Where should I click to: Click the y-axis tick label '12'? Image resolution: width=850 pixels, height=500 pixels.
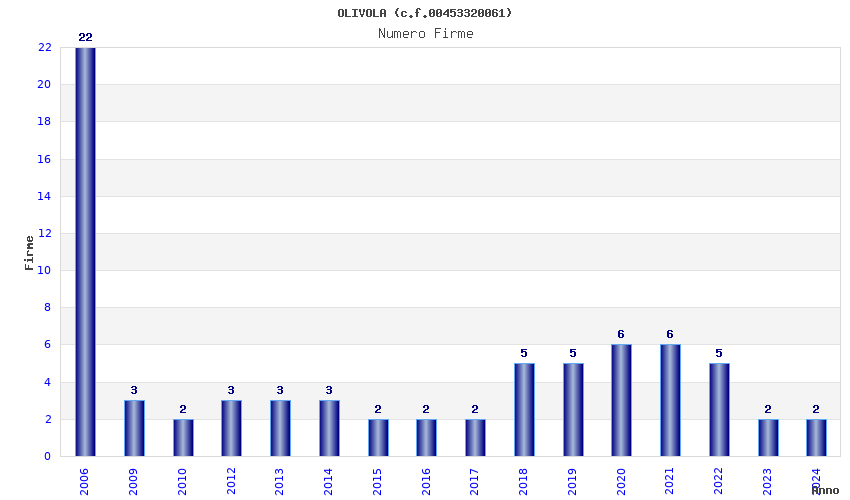tap(44, 234)
